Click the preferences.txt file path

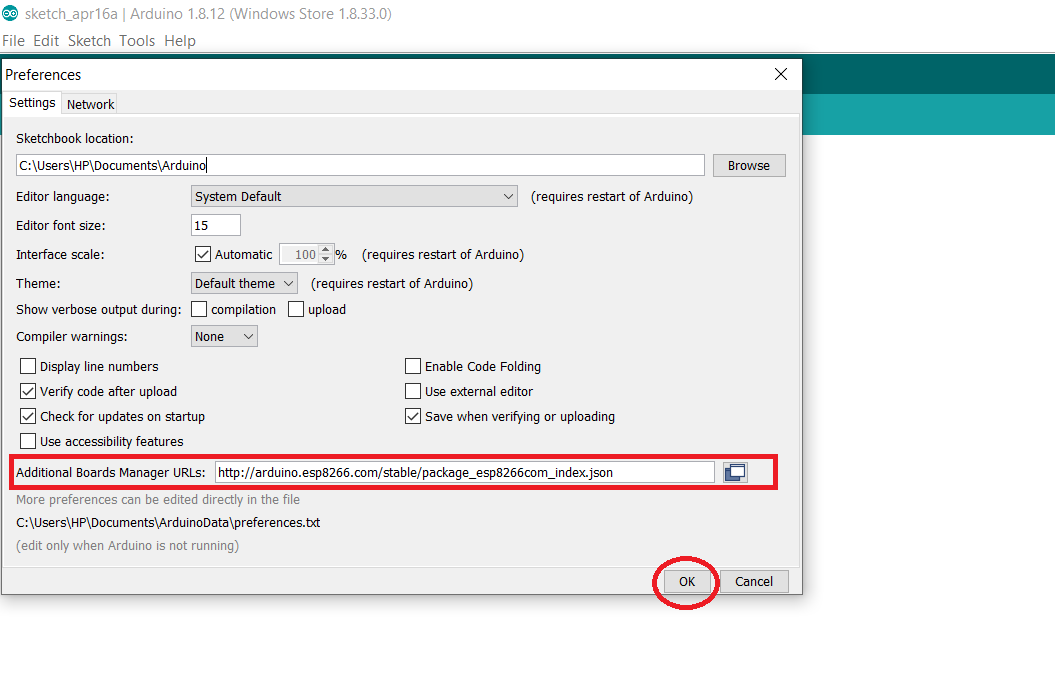click(x=168, y=523)
